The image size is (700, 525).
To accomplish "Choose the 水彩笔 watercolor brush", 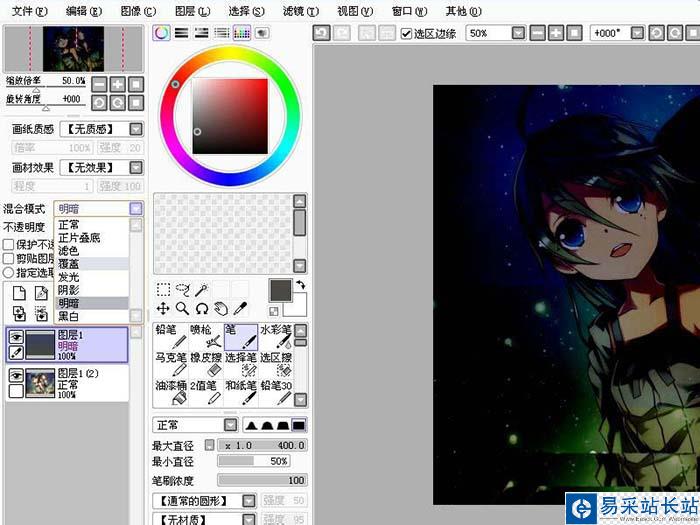I will tap(276, 337).
